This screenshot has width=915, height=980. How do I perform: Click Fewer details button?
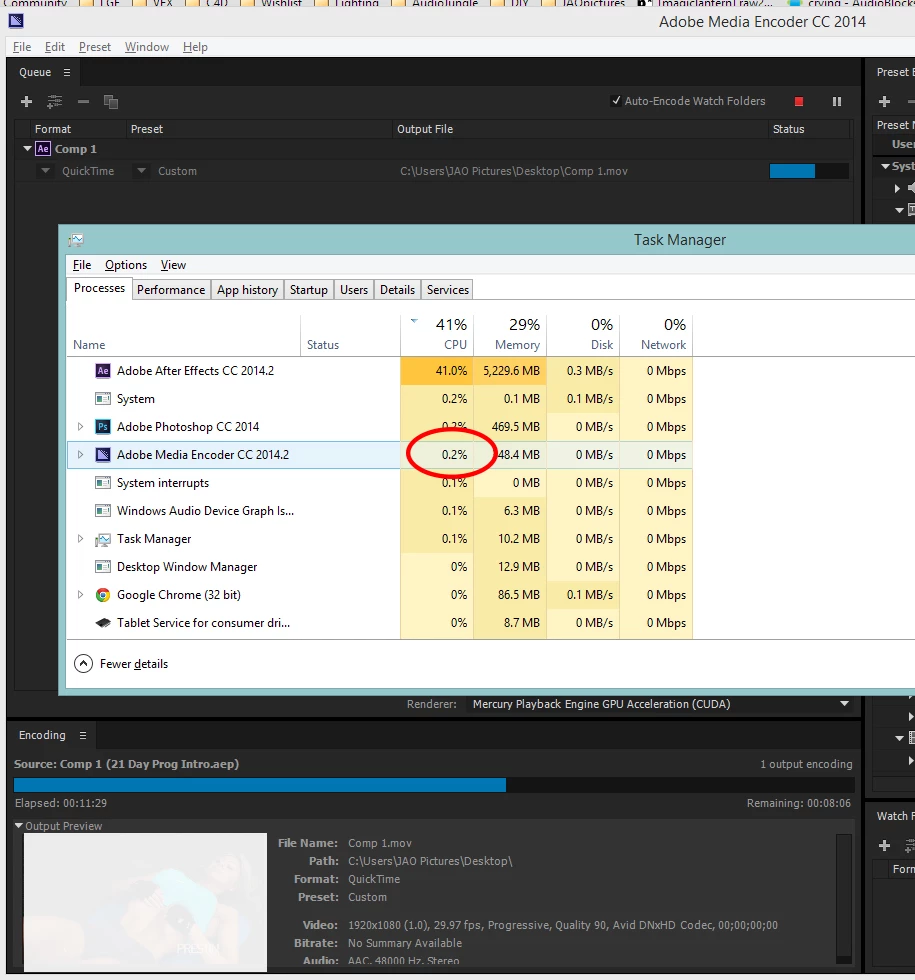[x=121, y=664]
